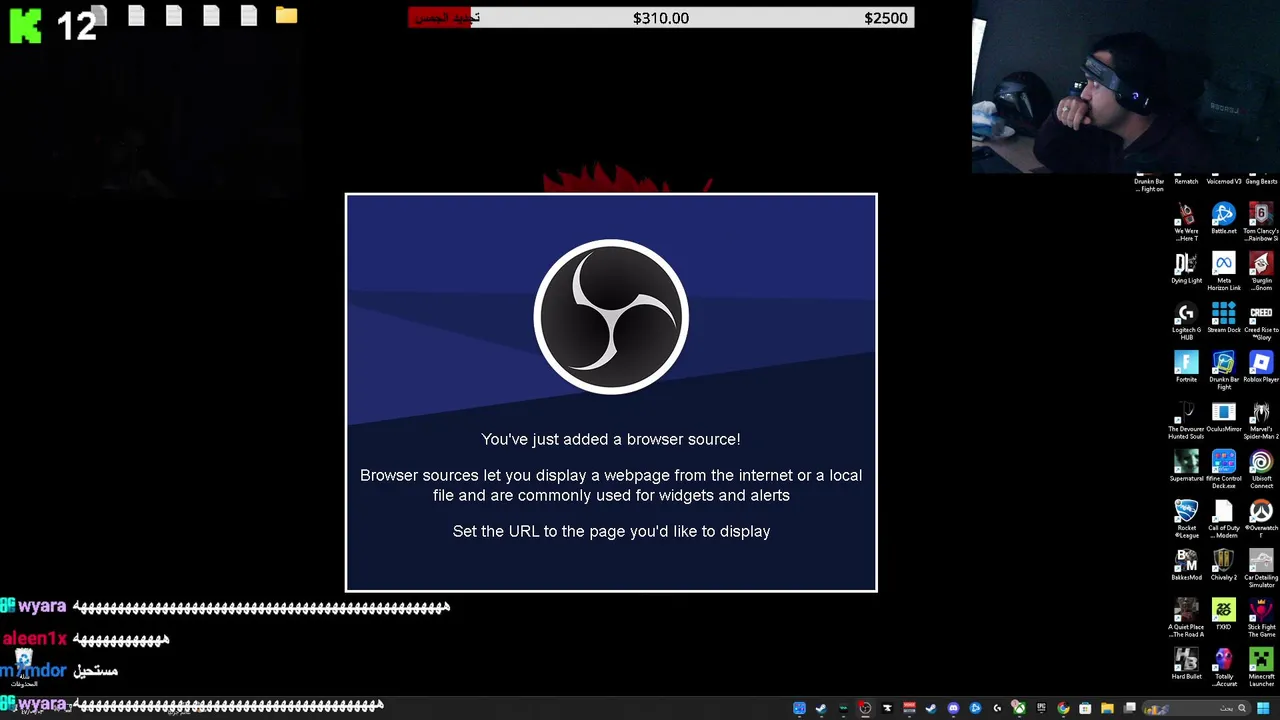1280x720 pixels.
Task: Select the Voicemod V3 desktop label
Action: coord(1224,182)
